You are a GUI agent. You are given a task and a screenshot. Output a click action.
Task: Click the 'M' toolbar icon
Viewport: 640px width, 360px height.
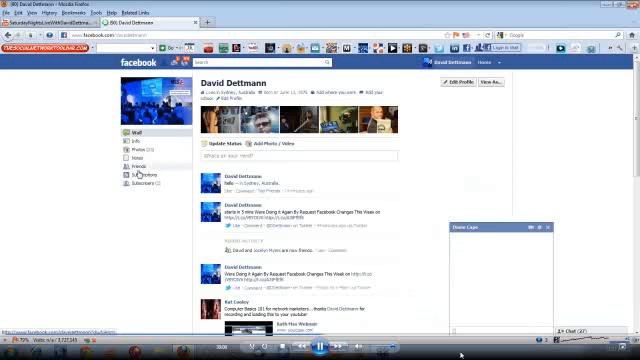pyautogui.click(x=347, y=48)
